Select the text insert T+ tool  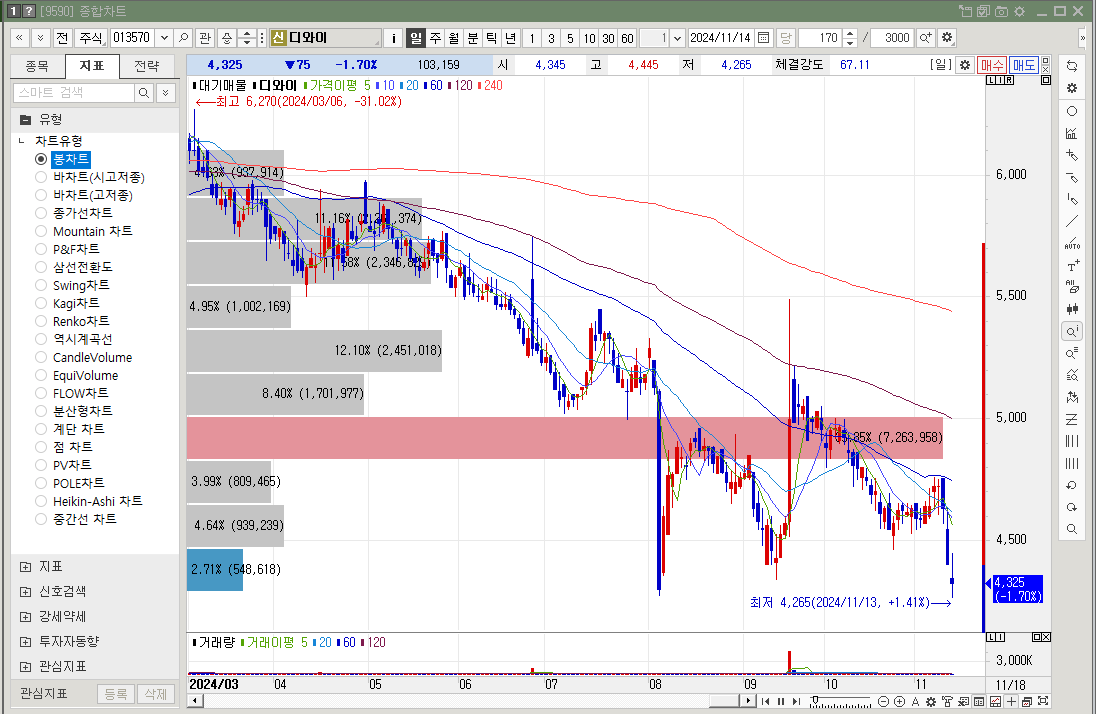coord(1072,266)
